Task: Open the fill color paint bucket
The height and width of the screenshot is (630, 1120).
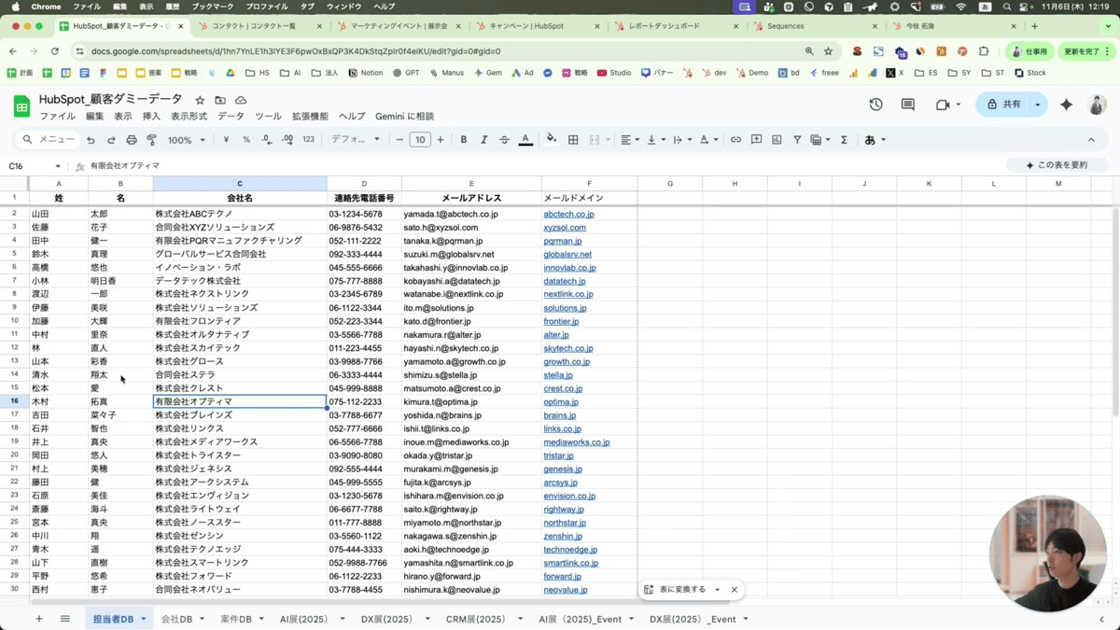Action: point(551,140)
